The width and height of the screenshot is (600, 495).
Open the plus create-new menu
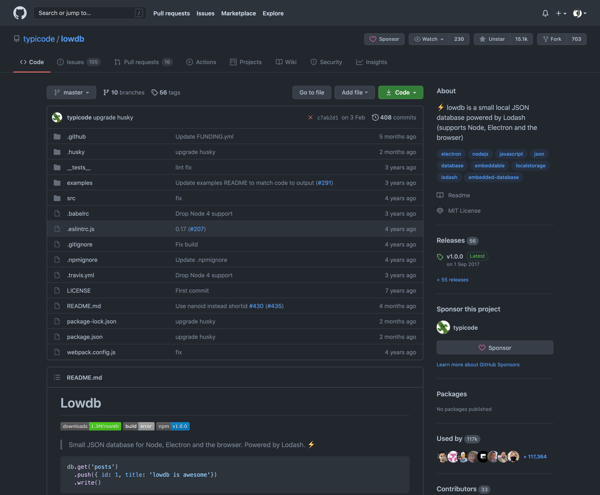coord(561,13)
